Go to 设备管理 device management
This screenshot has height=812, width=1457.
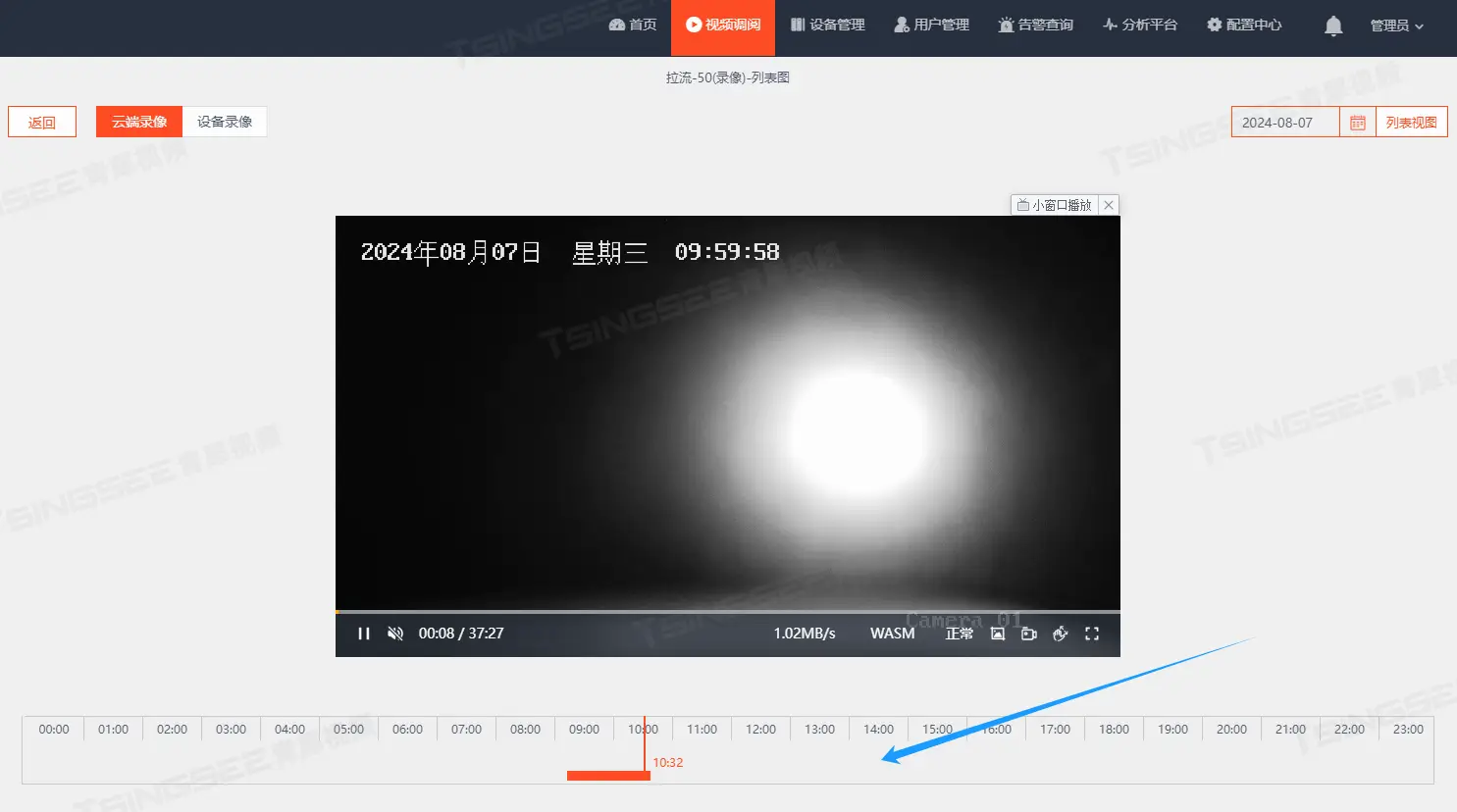[828, 25]
